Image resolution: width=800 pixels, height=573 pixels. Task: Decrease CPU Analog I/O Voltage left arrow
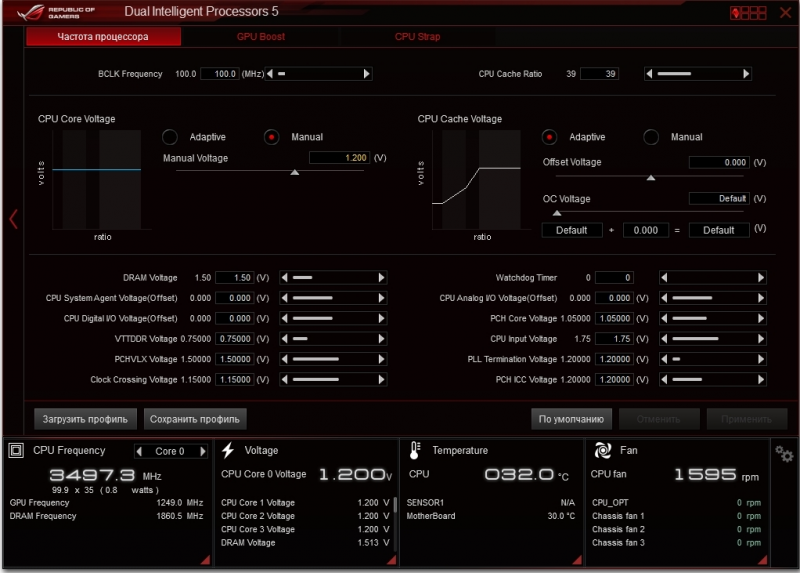click(664, 298)
